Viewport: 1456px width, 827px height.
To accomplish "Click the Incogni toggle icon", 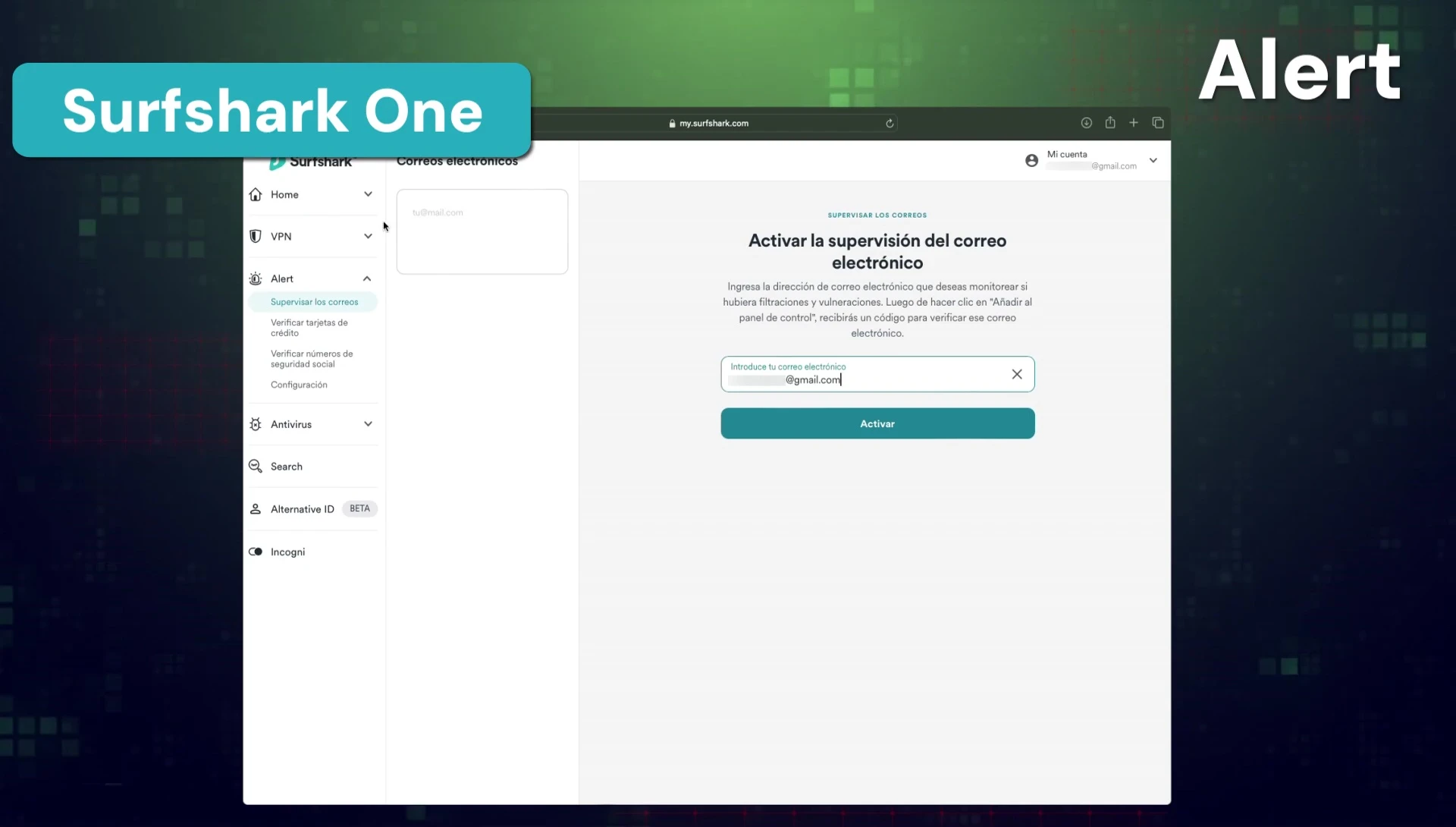I will click(256, 552).
